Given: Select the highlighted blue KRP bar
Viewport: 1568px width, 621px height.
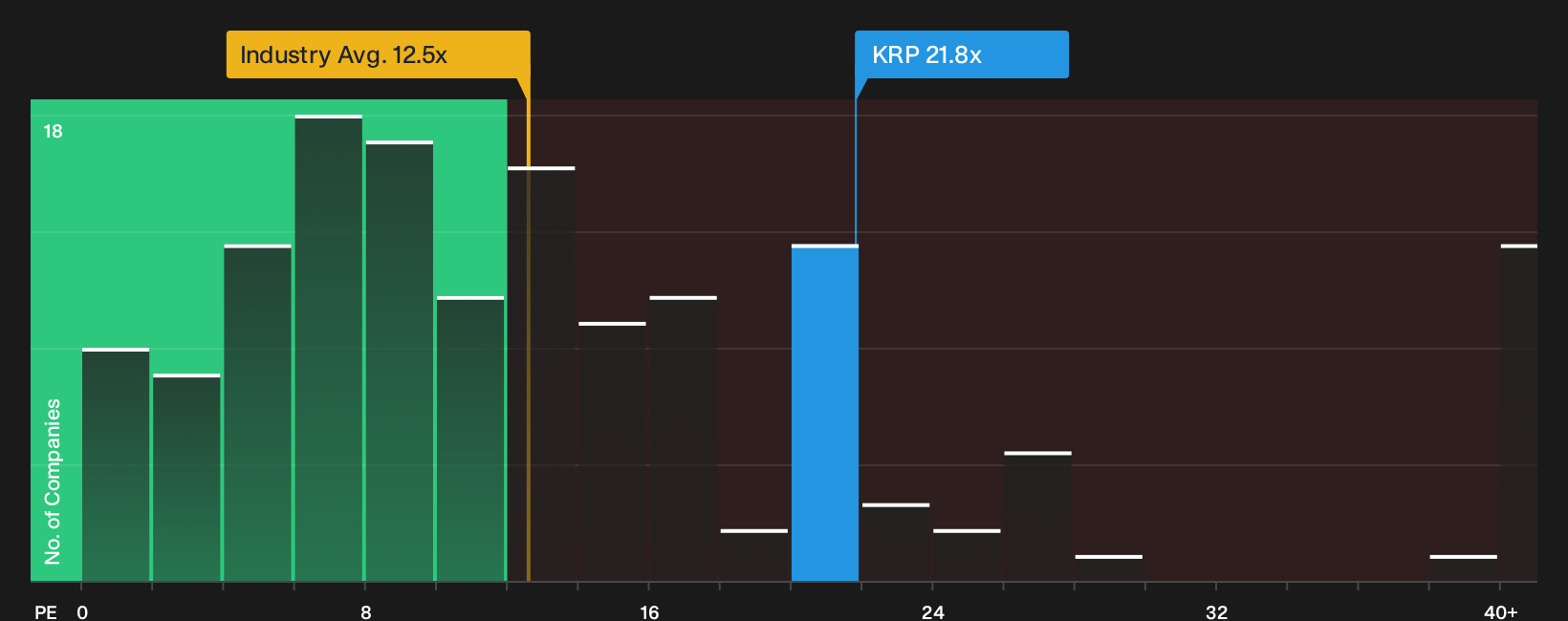Looking at the screenshot, I should click(x=825, y=413).
